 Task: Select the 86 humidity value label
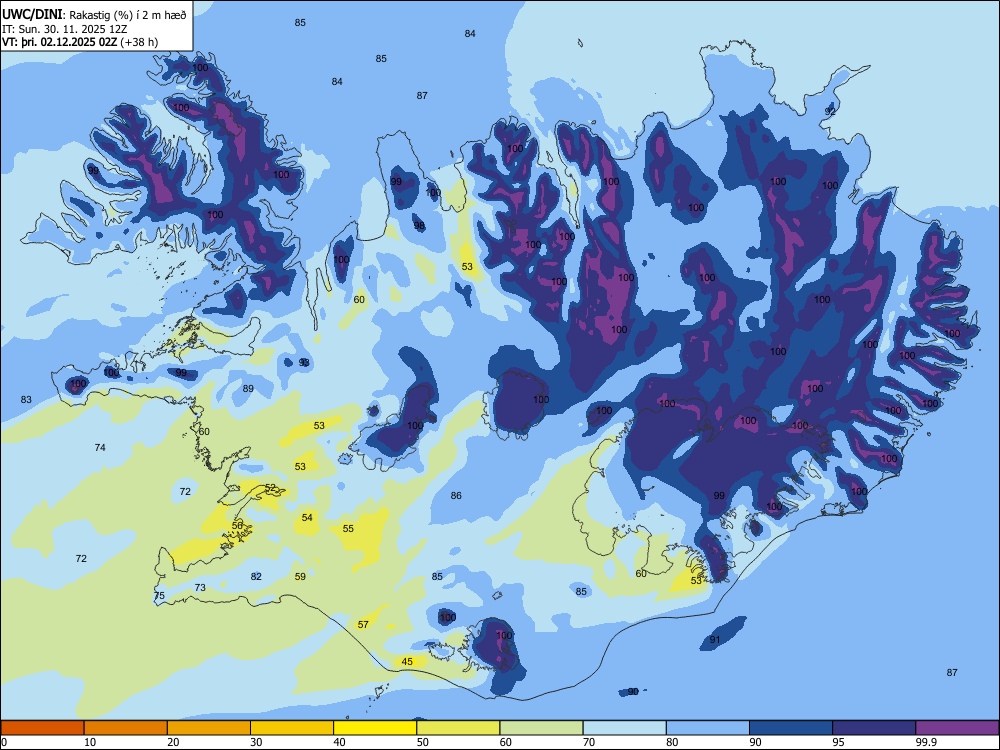[455, 496]
